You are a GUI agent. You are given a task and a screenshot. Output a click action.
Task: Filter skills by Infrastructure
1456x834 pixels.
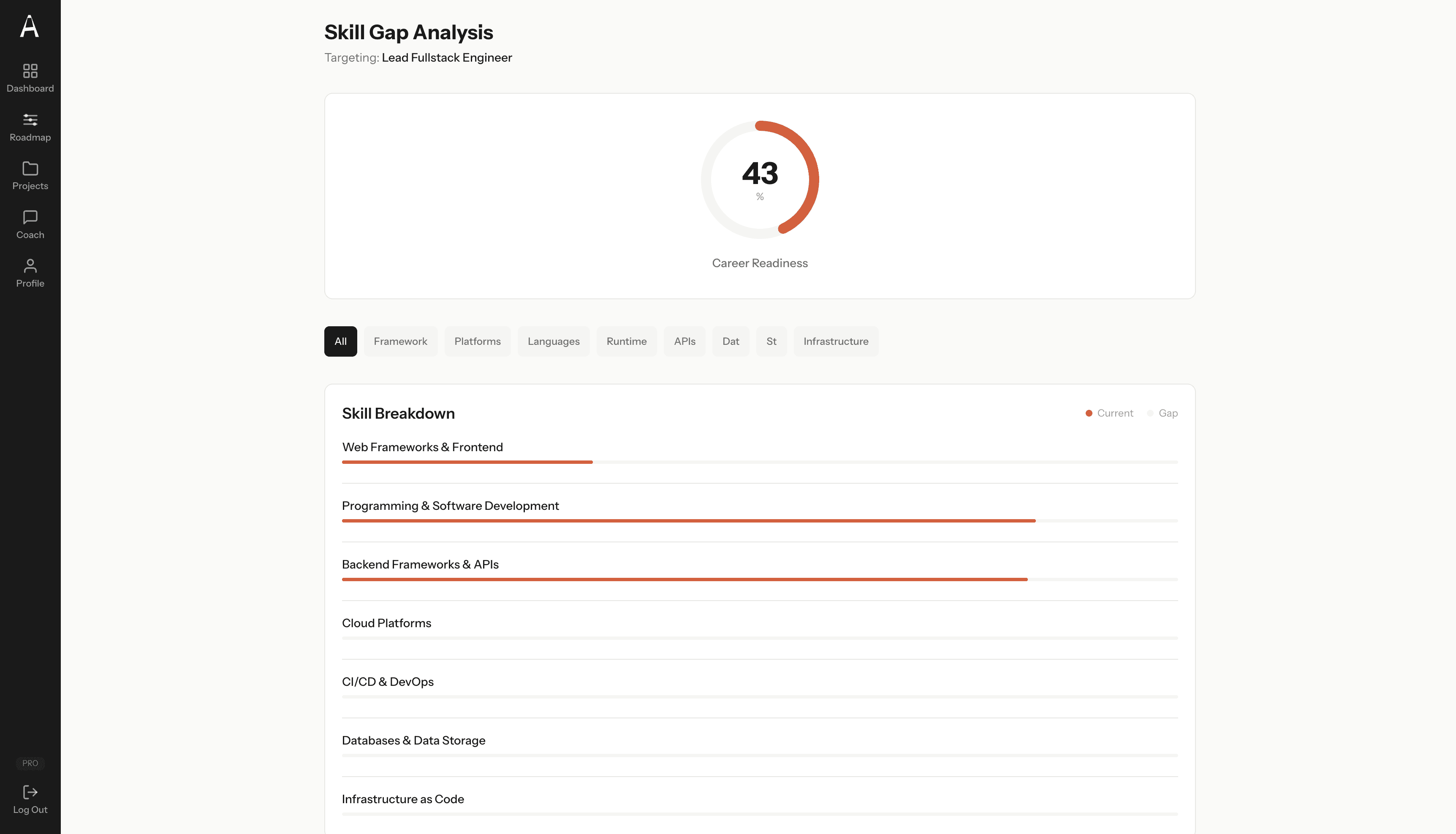tap(835, 341)
